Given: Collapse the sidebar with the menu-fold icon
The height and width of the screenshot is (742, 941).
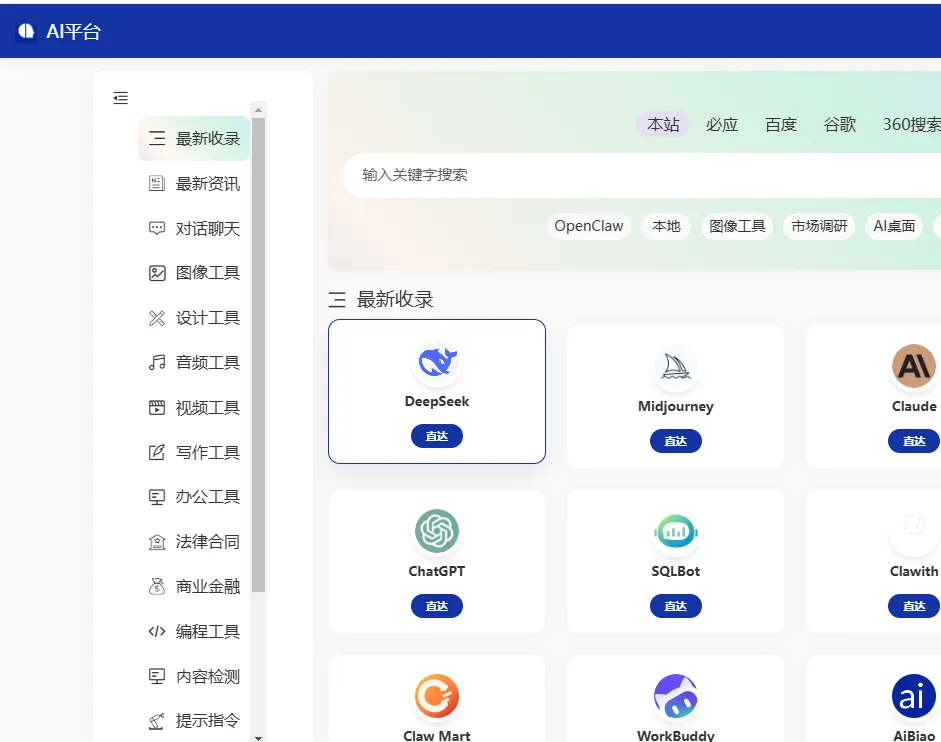Looking at the screenshot, I should 121,98.
